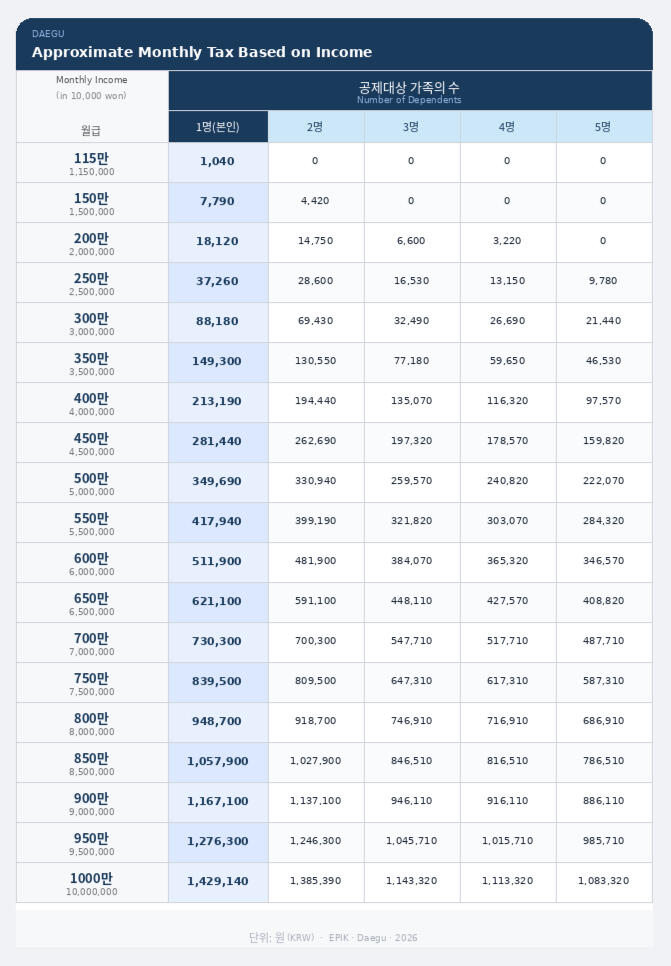Click the 617,310 tax value
The image size is (671, 966).
pos(507,682)
